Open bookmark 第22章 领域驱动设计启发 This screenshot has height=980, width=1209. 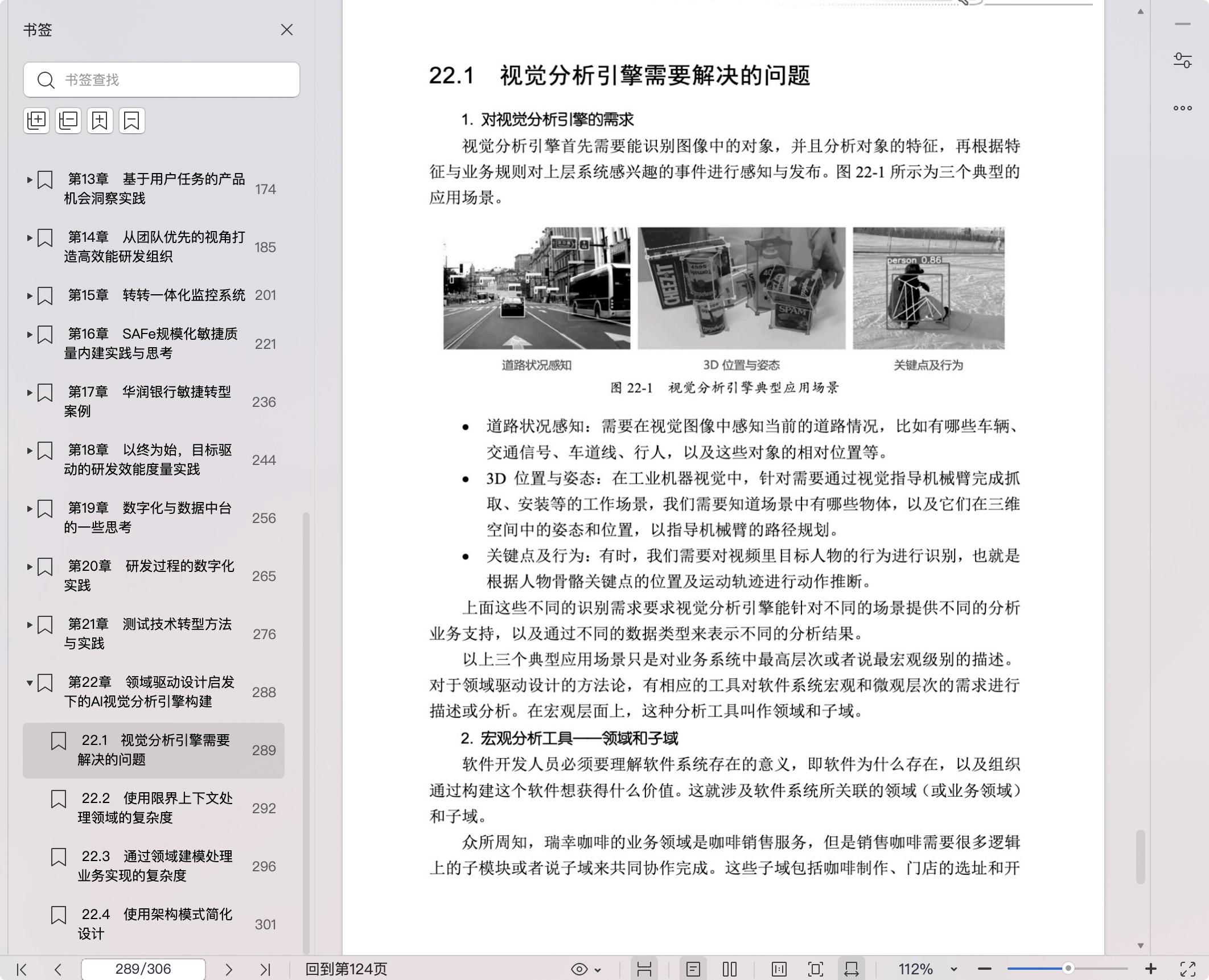pos(149,691)
